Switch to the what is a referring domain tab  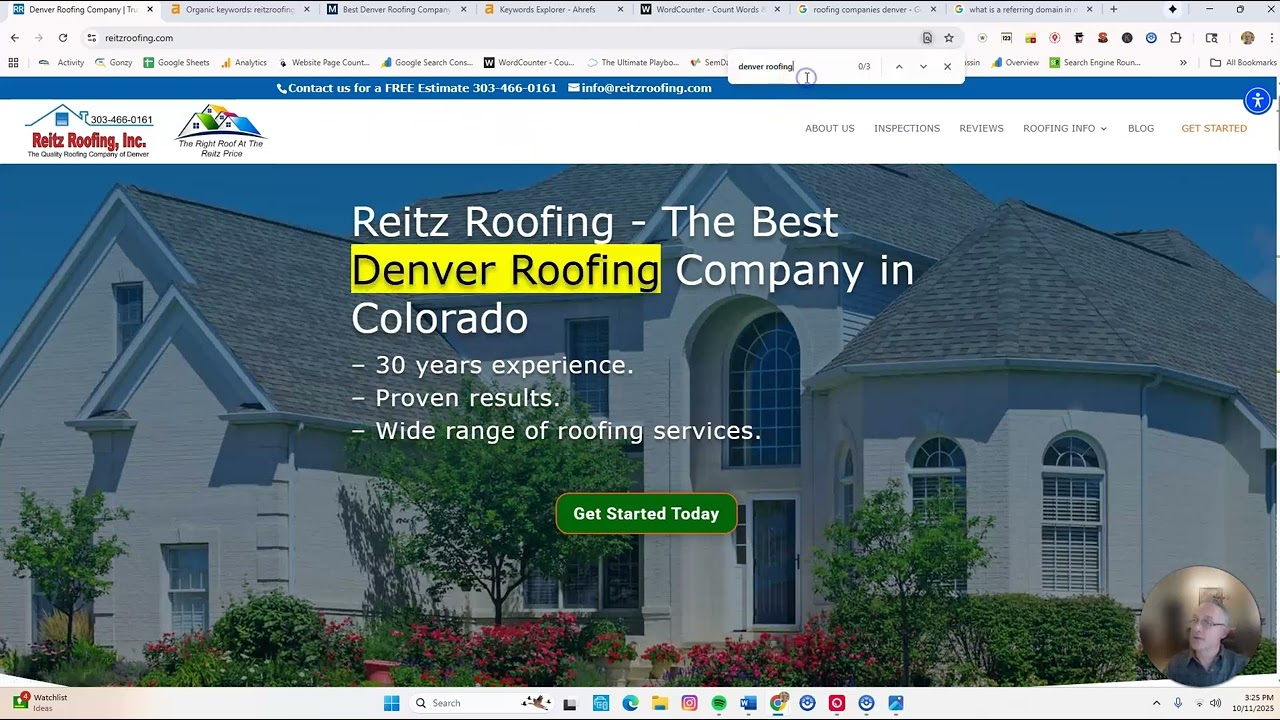[x=1023, y=9]
